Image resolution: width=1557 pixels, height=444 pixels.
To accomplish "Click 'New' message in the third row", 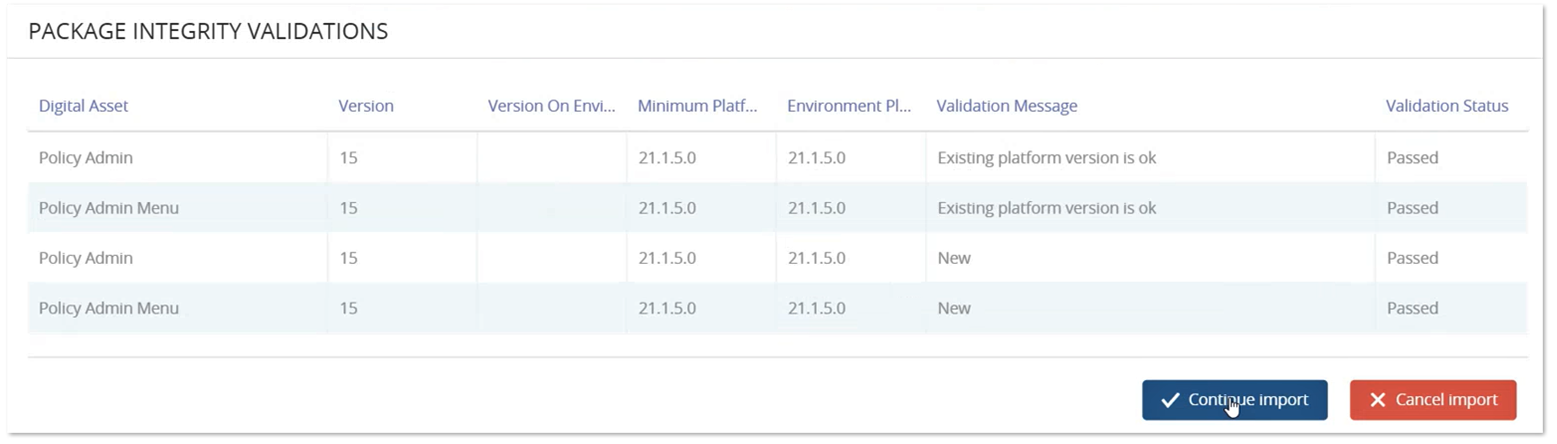I will pyautogui.click(x=953, y=258).
